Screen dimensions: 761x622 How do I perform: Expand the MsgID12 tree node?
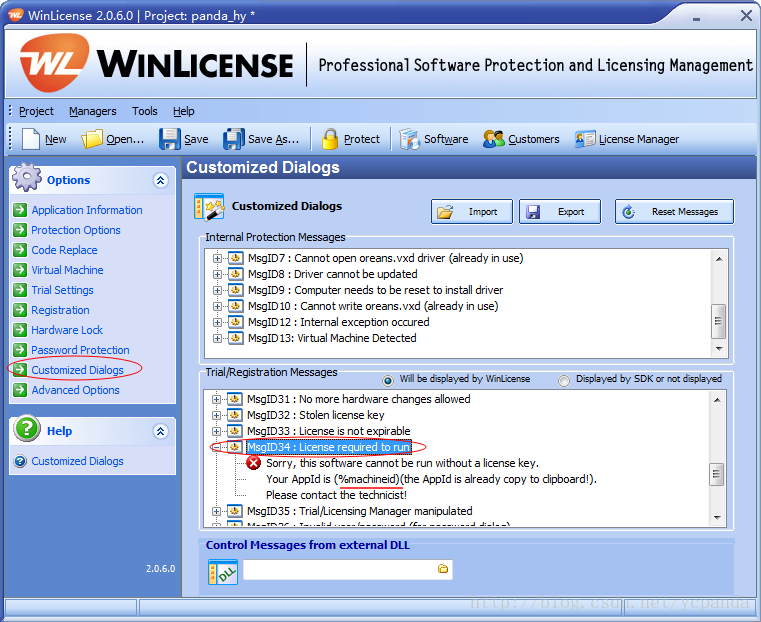click(x=217, y=322)
